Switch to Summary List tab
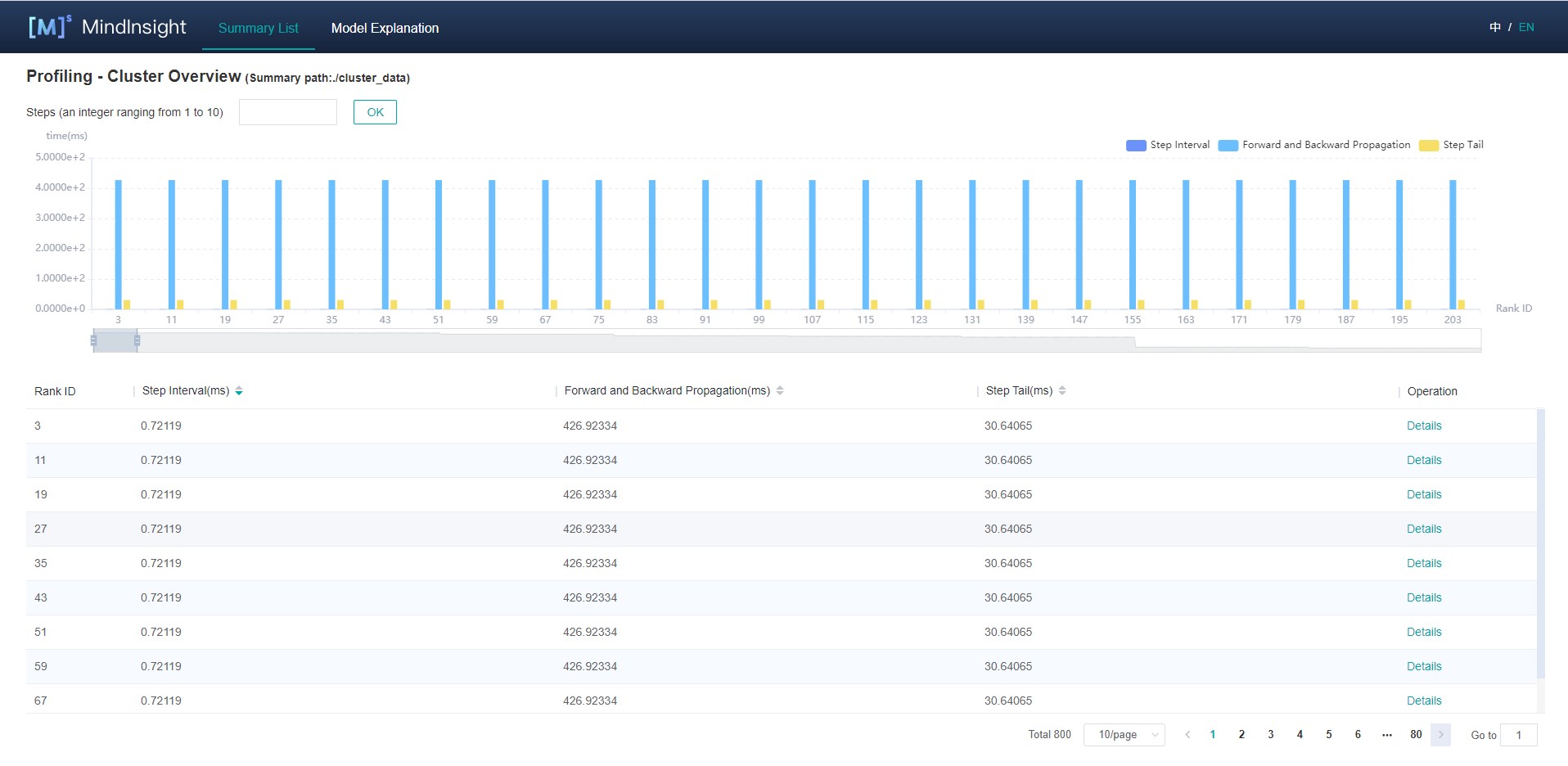The image size is (1568, 766). [258, 28]
